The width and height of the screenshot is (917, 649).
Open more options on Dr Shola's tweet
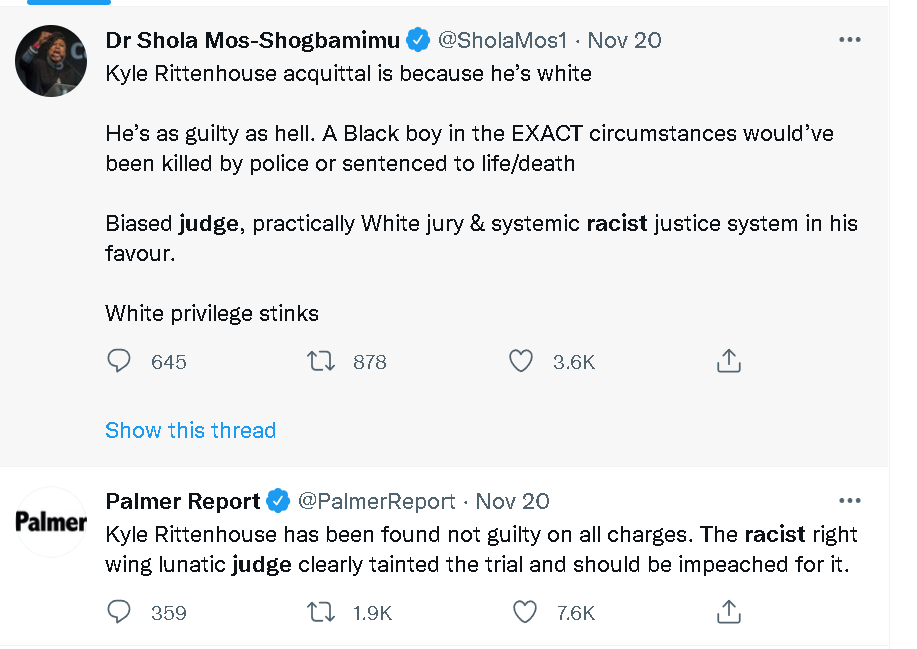[x=849, y=40]
